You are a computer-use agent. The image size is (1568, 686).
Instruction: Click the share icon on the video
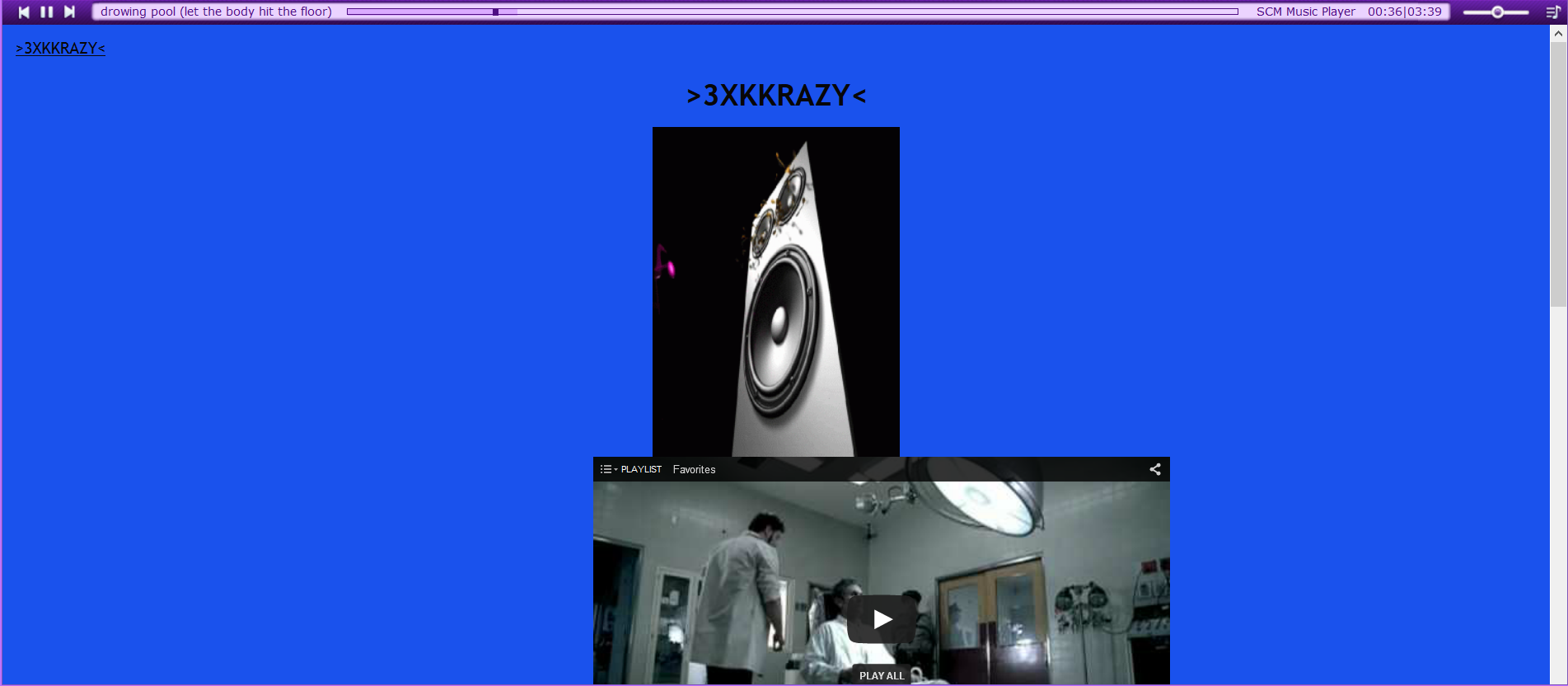pyautogui.click(x=1155, y=469)
